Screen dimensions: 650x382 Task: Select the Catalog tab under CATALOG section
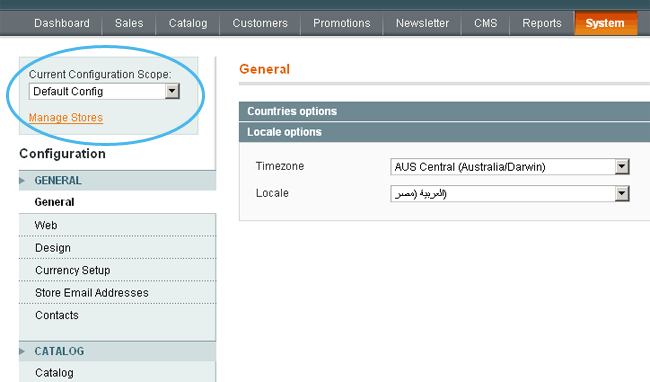(x=117, y=372)
